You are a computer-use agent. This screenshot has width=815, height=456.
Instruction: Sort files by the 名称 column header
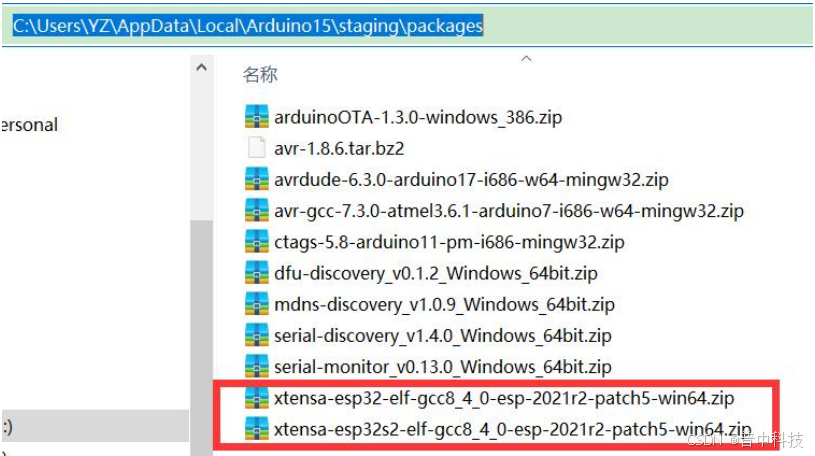coord(260,74)
